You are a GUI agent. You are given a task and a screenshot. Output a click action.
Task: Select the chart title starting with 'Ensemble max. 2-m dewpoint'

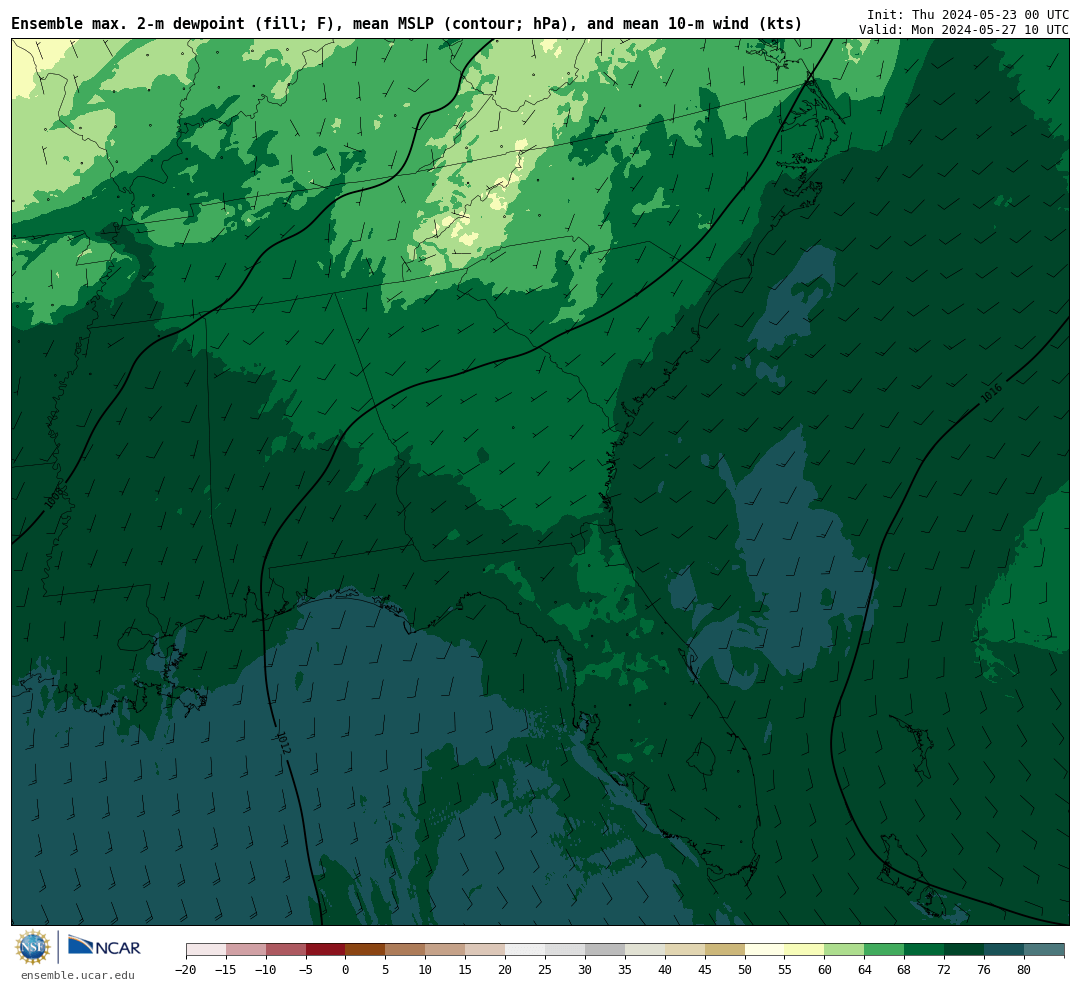(x=406, y=24)
